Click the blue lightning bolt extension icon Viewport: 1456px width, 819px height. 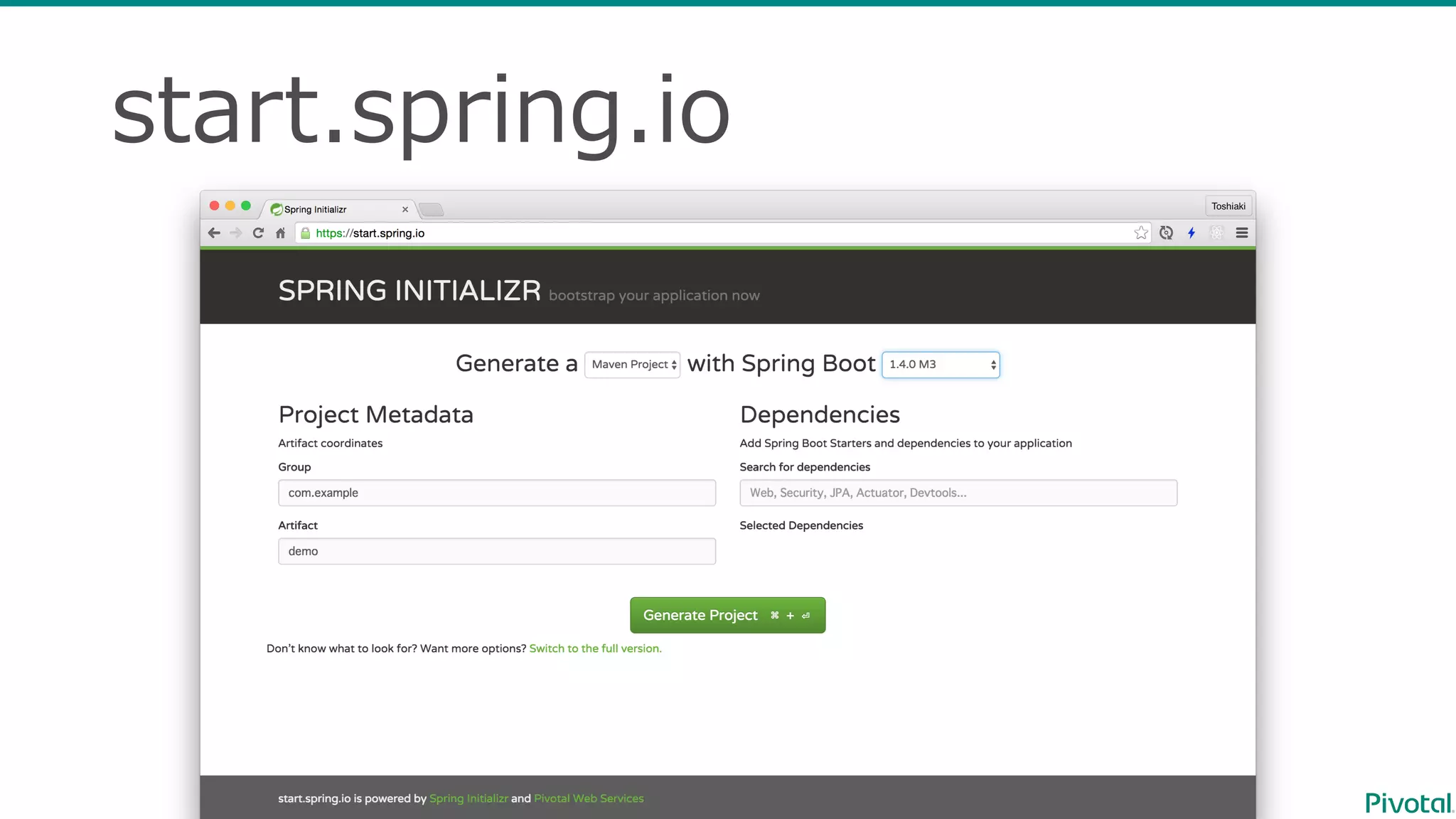1192,233
